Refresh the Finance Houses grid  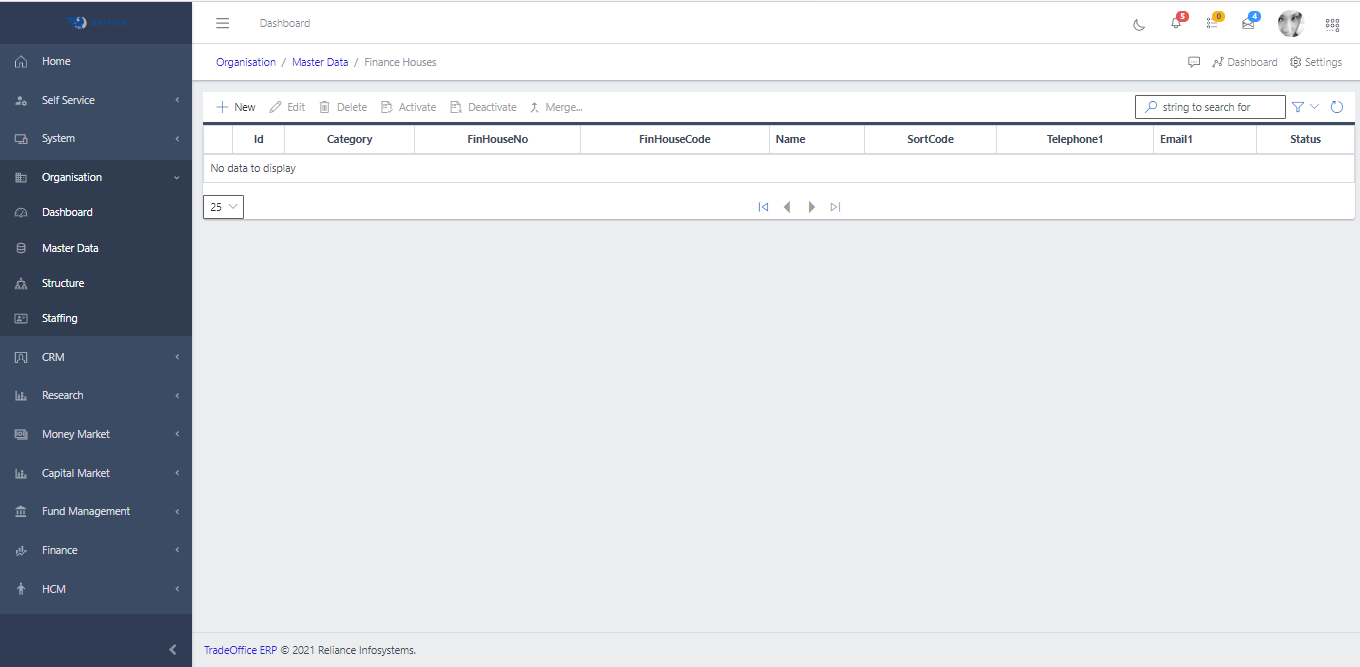click(1337, 107)
